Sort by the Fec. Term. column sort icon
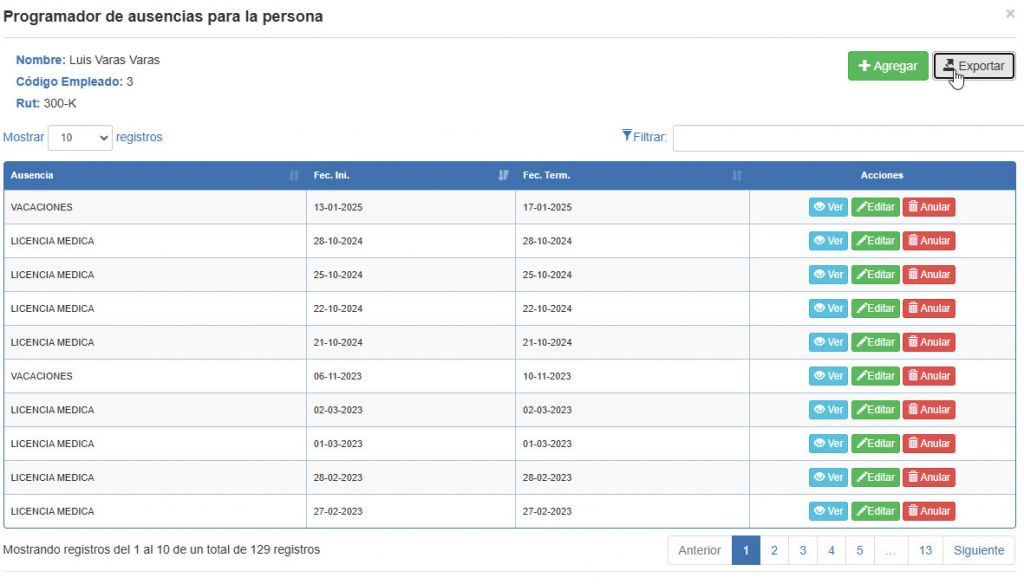The image size is (1024, 584). [x=737, y=175]
